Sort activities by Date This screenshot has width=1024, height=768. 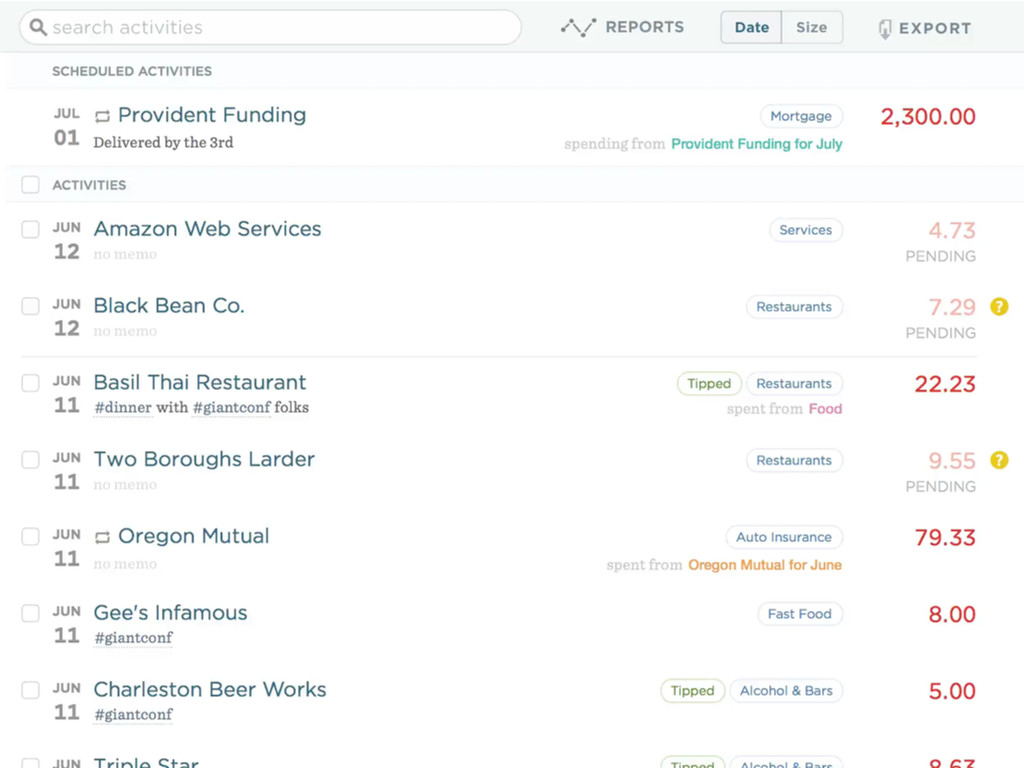coord(751,27)
